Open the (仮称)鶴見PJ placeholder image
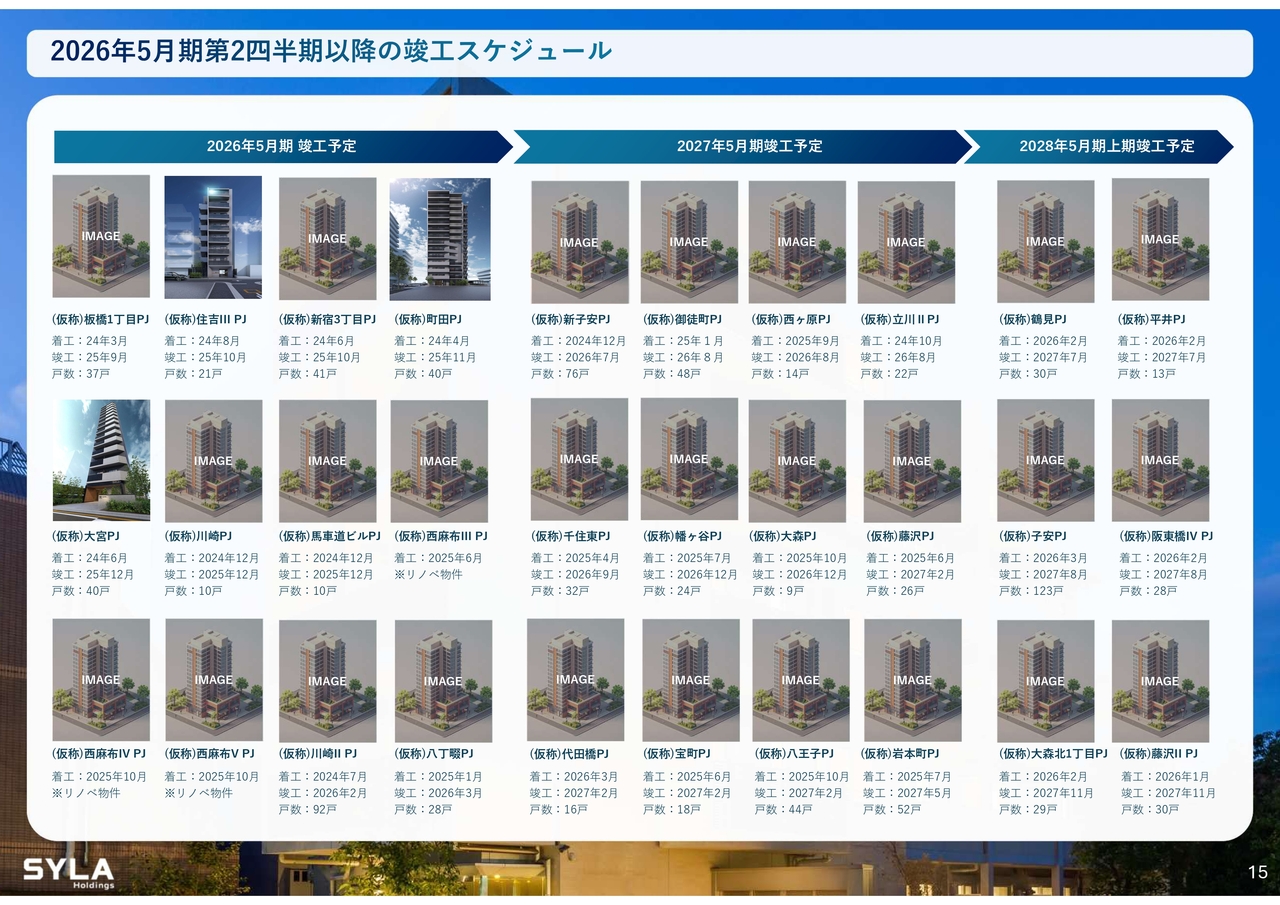 pos(1045,241)
